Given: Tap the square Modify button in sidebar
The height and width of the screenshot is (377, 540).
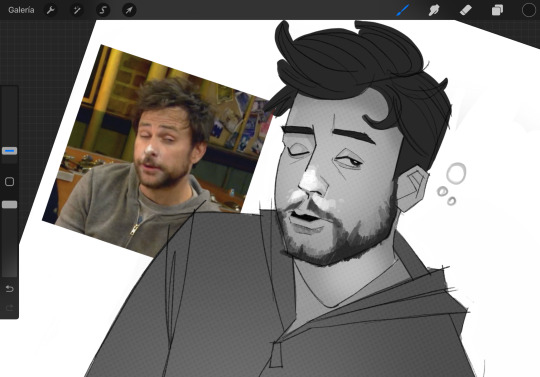Looking at the screenshot, I should (x=9, y=181).
